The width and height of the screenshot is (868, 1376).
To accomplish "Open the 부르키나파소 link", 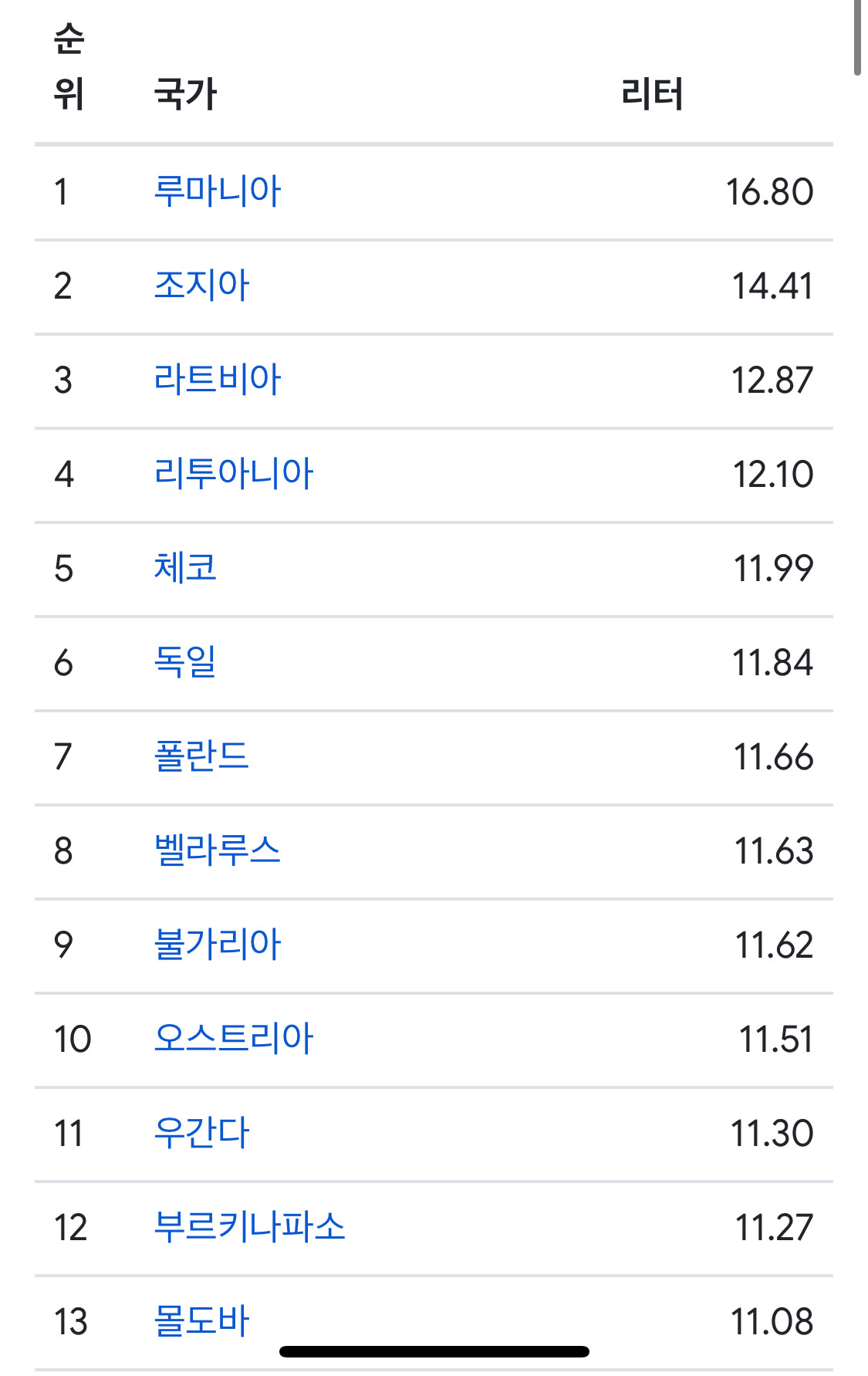I will [249, 1227].
